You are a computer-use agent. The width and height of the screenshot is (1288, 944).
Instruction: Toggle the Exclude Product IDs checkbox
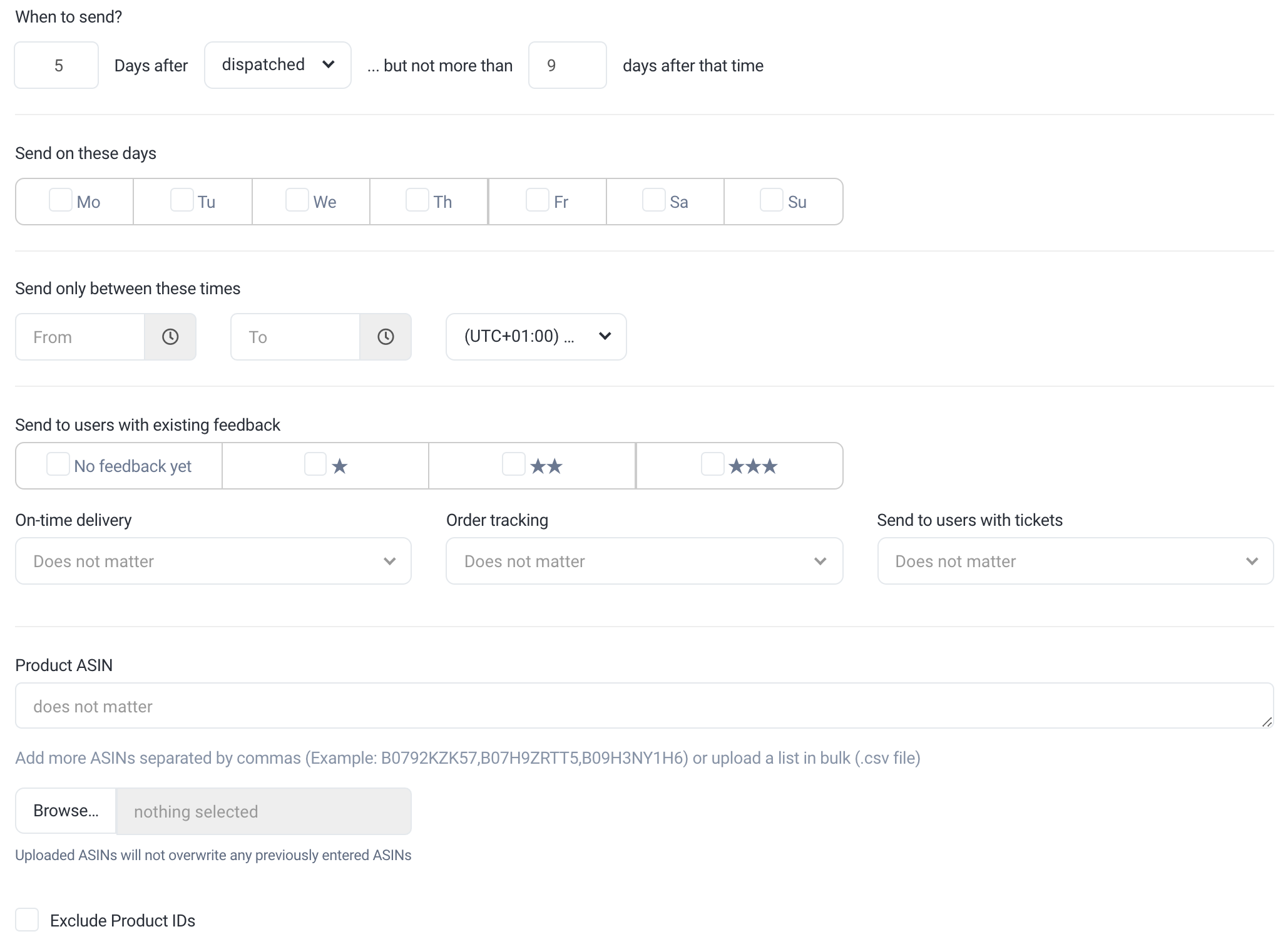coord(27,920)
